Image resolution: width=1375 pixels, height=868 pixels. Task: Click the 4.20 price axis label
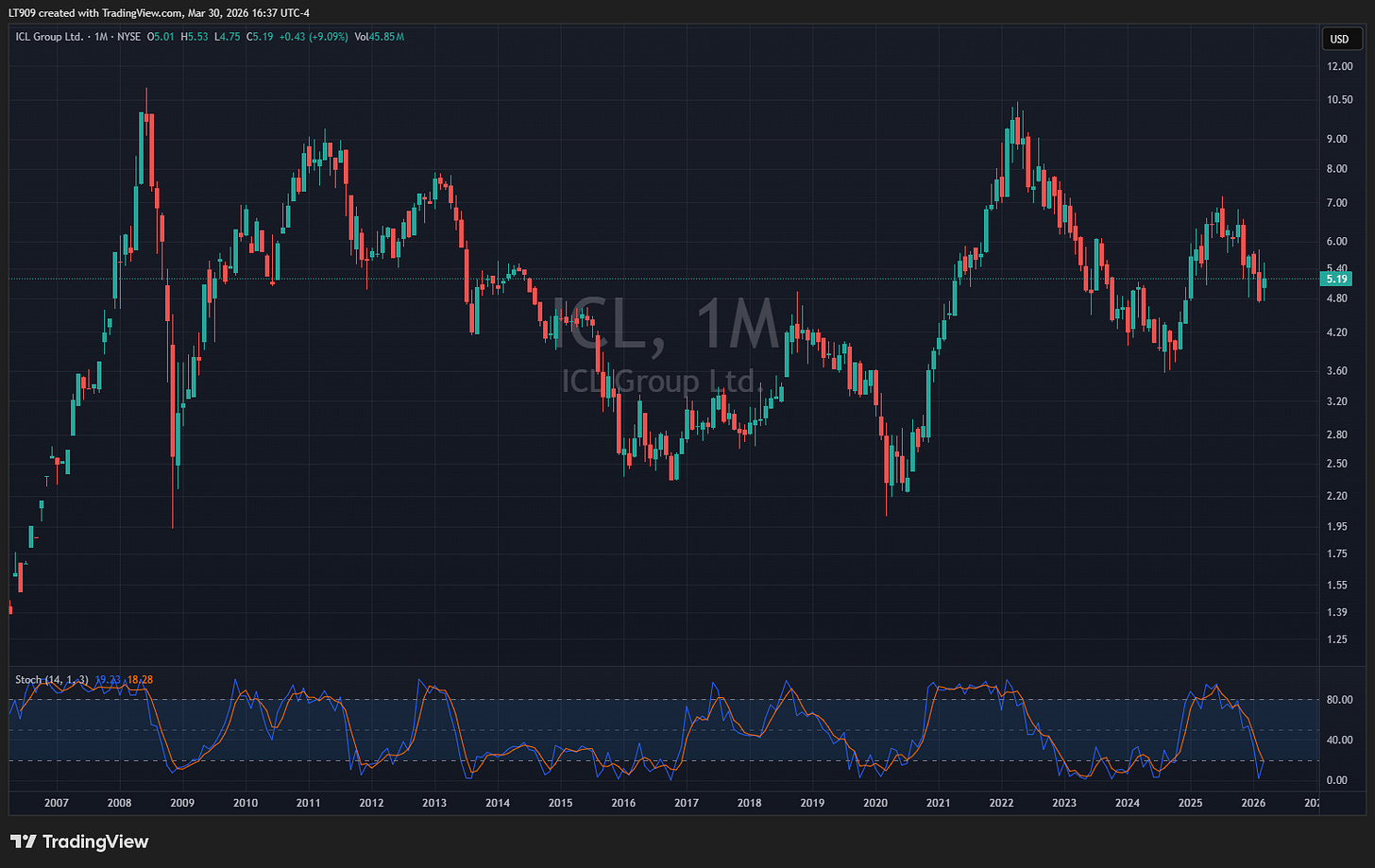pos(1339,332)
